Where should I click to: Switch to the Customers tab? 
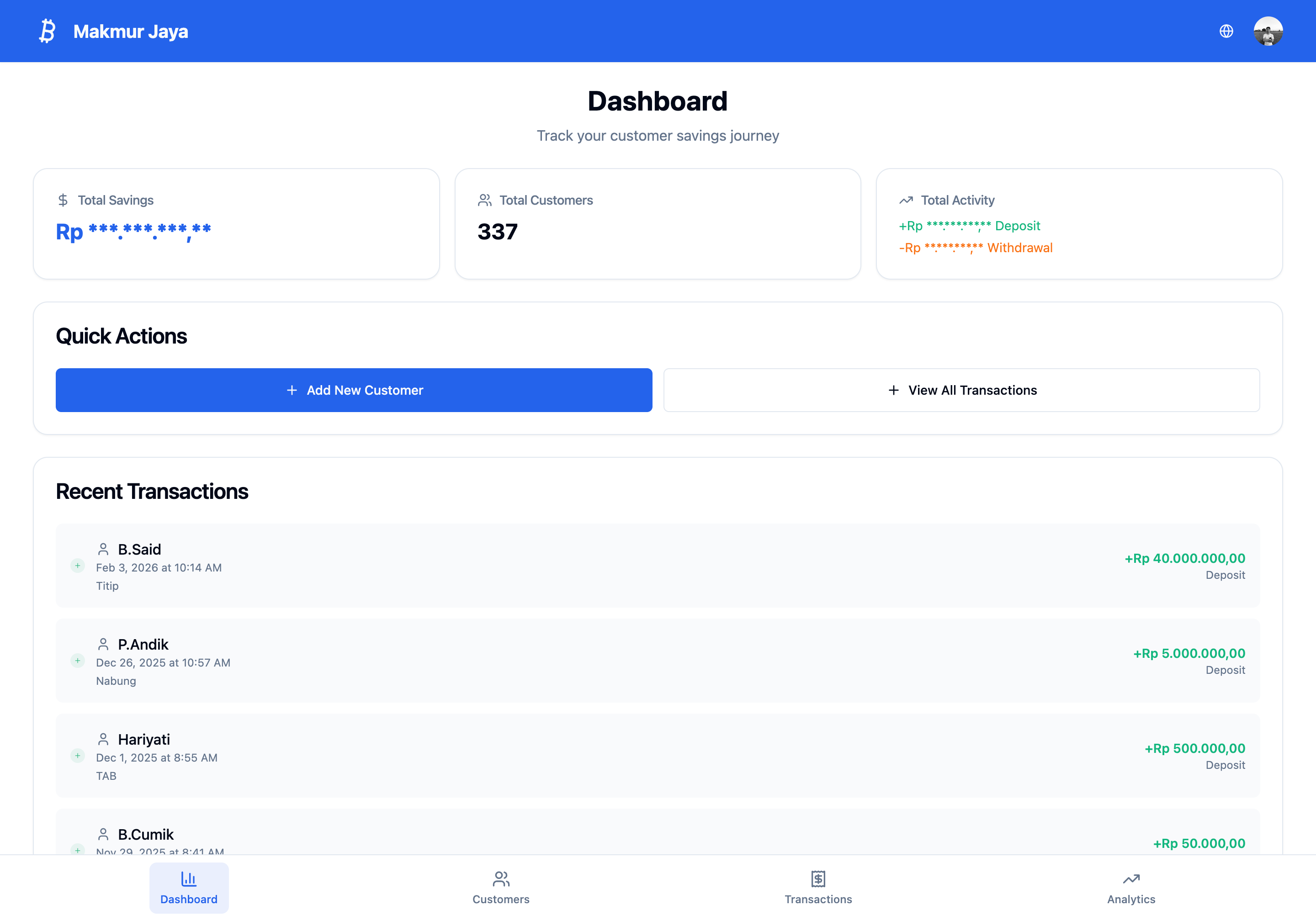[x=501, y=887]
